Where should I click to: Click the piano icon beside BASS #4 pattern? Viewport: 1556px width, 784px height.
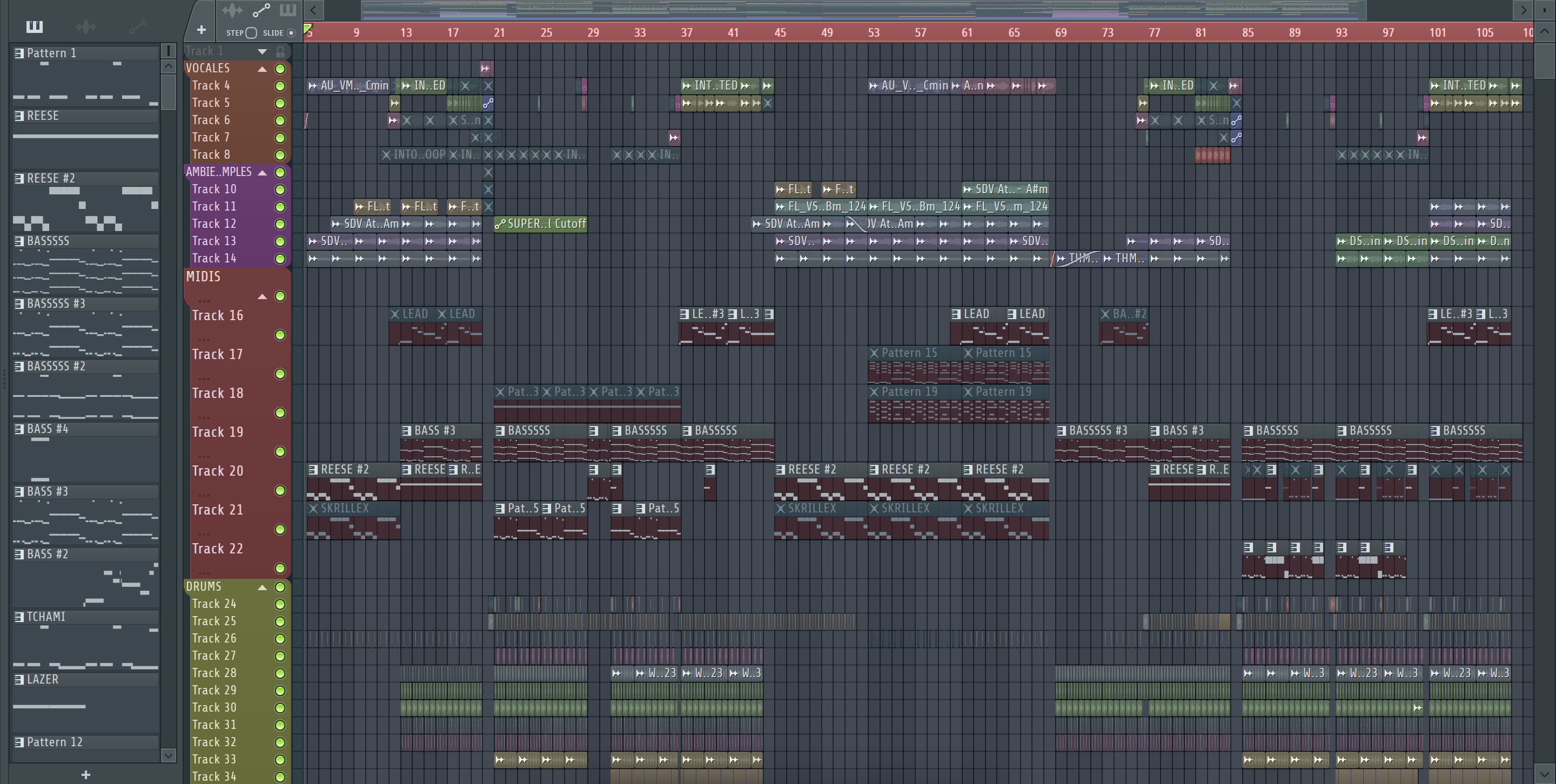[19, 429]
